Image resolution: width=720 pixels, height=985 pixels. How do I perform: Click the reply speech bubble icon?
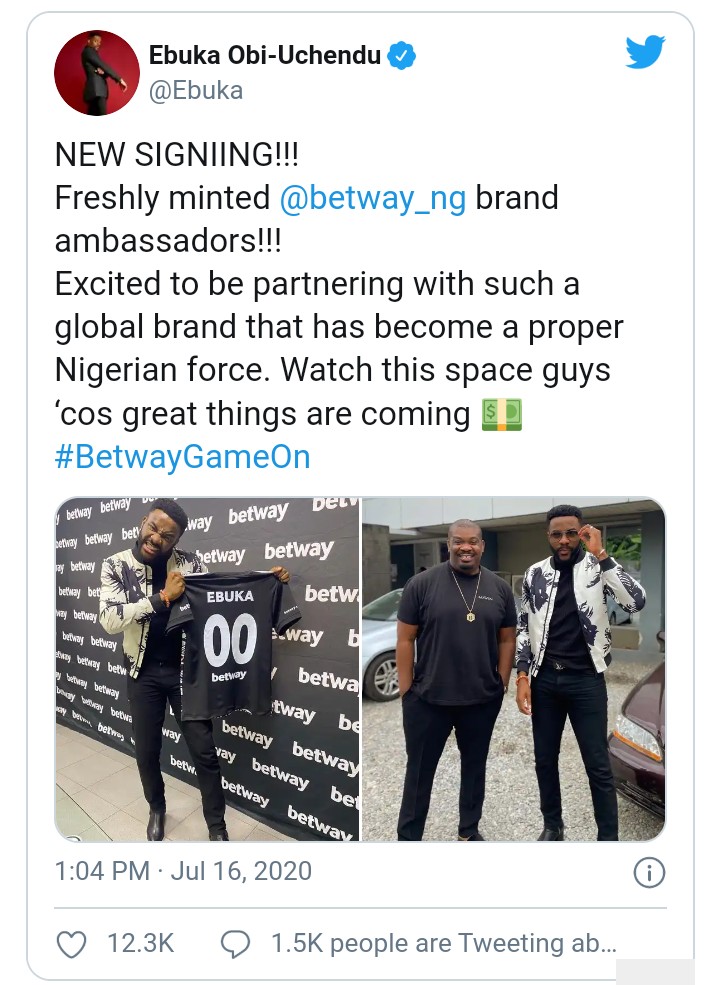pyautogui.click(x=234, y=941)
